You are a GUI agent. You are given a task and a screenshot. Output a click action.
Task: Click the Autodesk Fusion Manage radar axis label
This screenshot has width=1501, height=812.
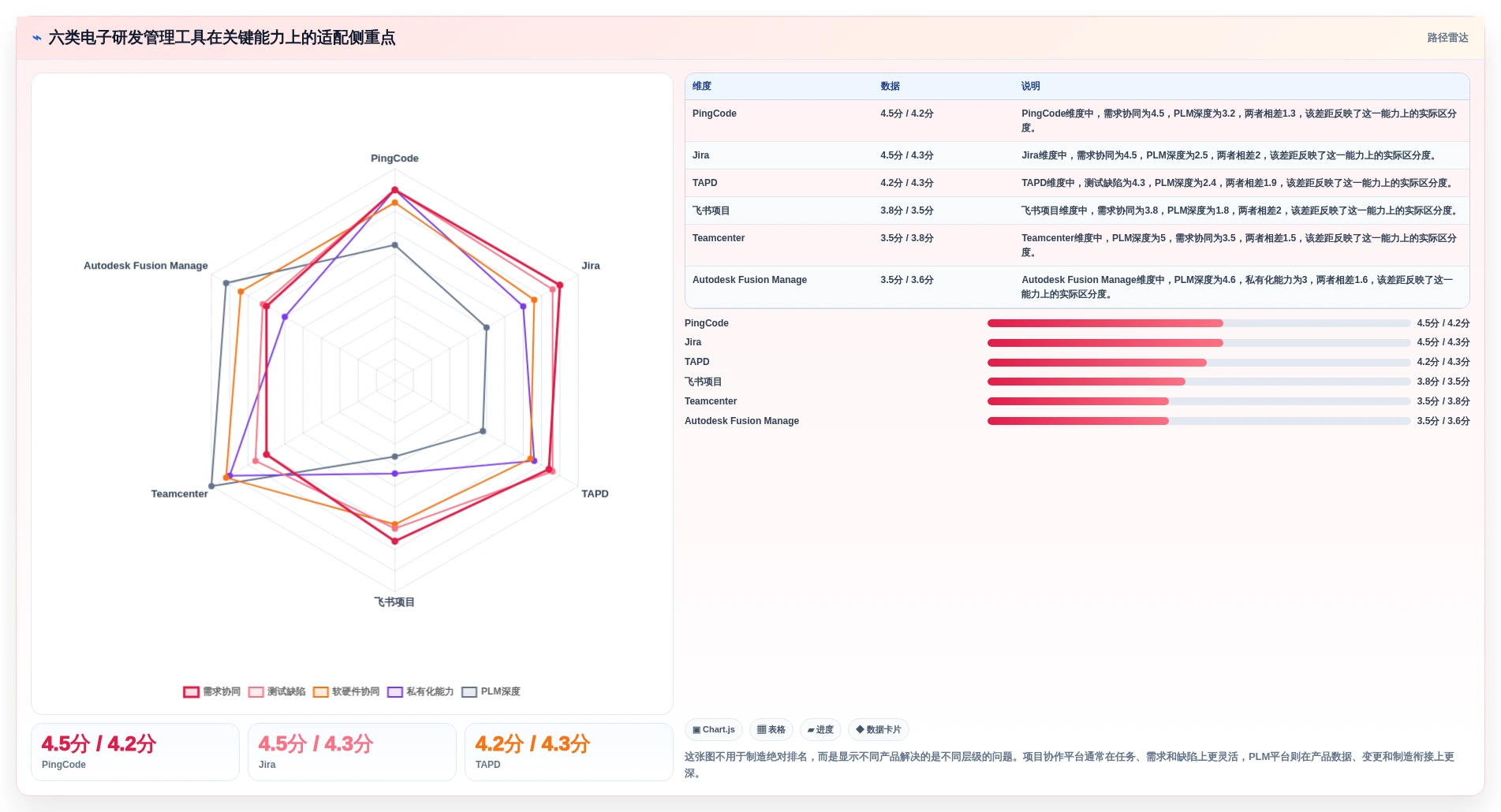coord(146,266)
